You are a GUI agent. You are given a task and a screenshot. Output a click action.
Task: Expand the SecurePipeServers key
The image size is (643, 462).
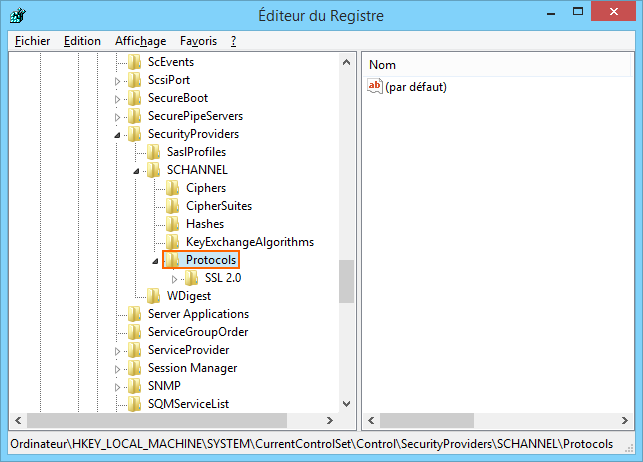tap(117, 117)
